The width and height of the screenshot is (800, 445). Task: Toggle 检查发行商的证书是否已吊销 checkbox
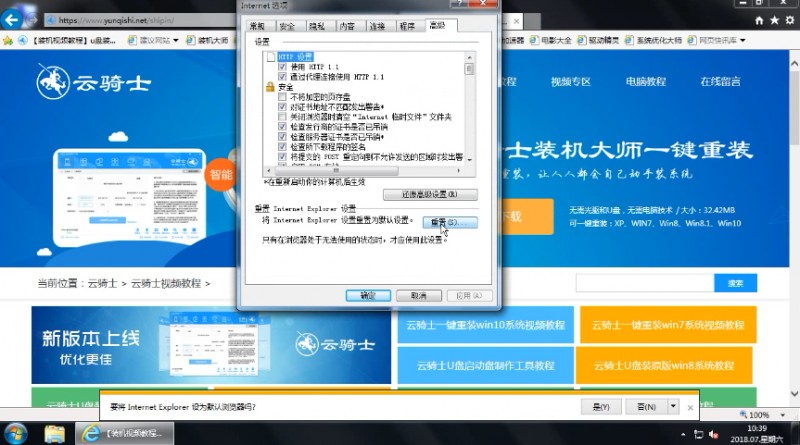coord(282,127)
